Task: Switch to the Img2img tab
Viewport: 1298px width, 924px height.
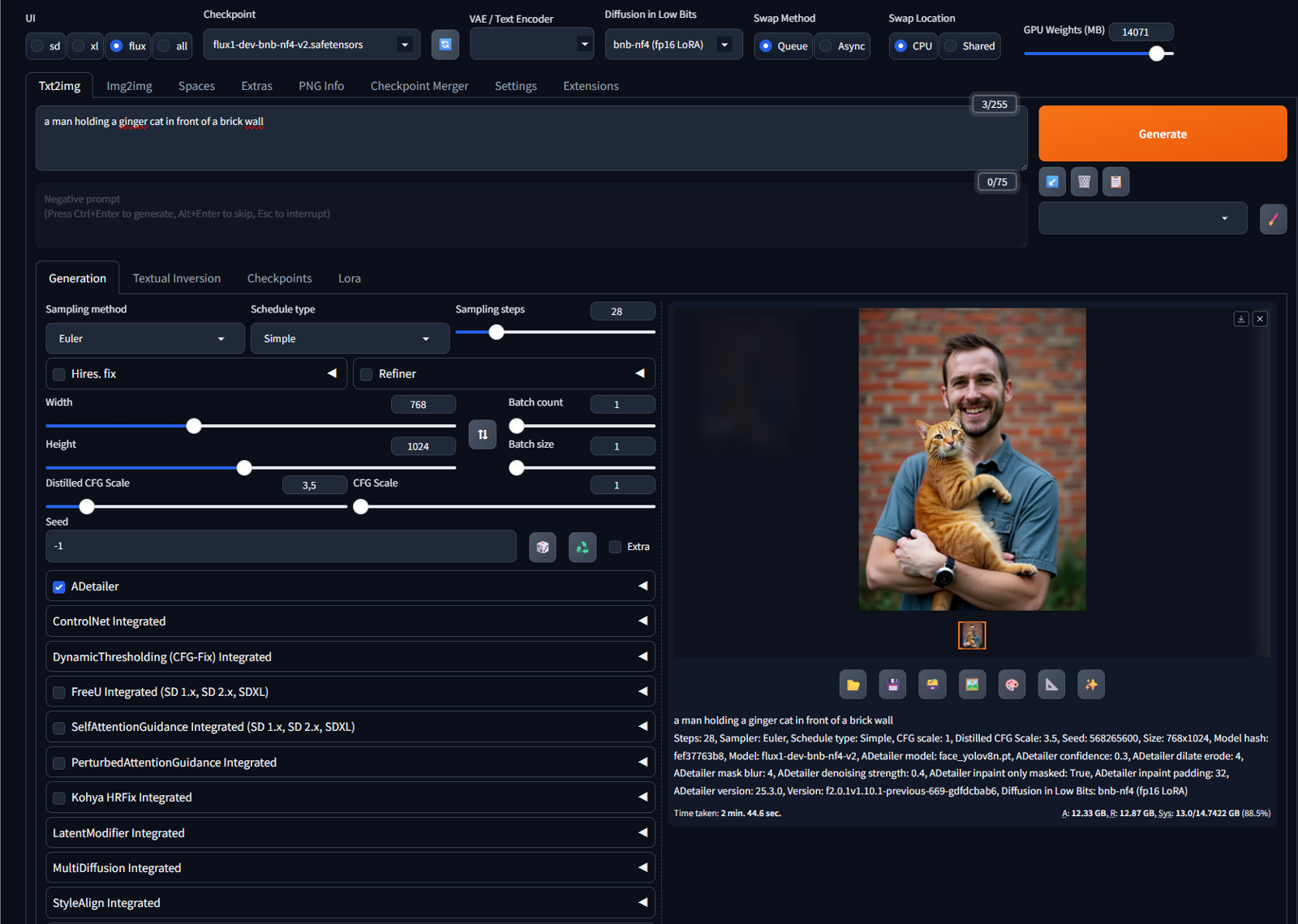Action: tap(129, 85)
